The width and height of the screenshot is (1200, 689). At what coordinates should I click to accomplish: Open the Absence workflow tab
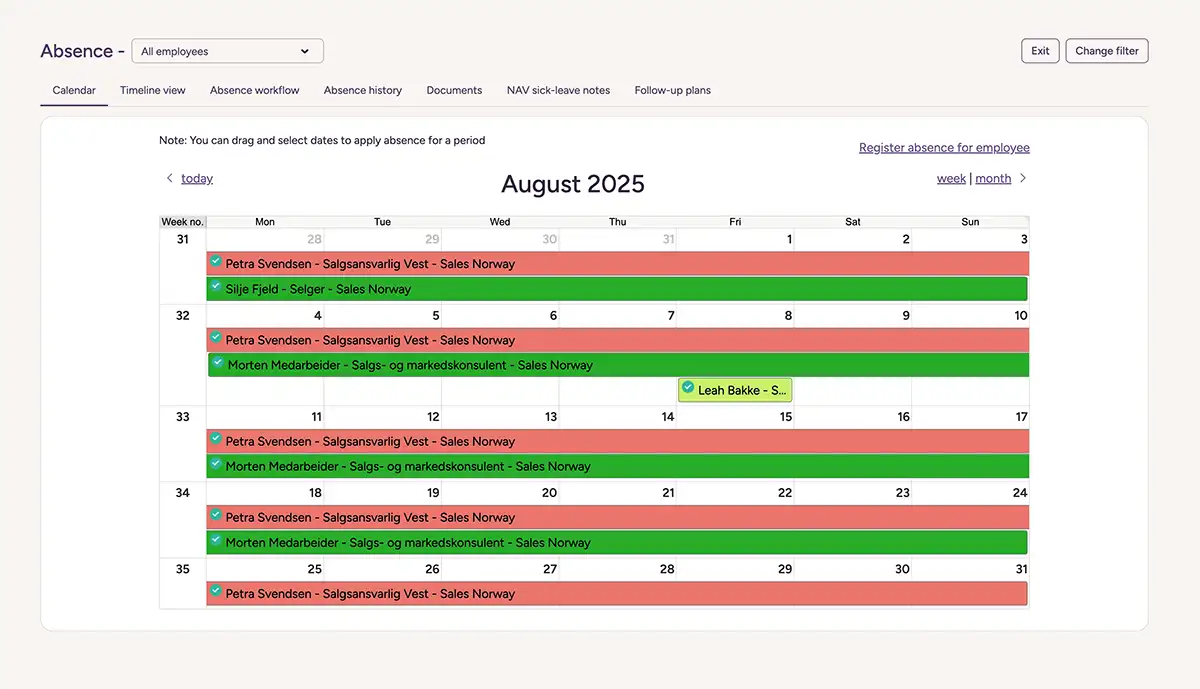click(x=254, y=90)
